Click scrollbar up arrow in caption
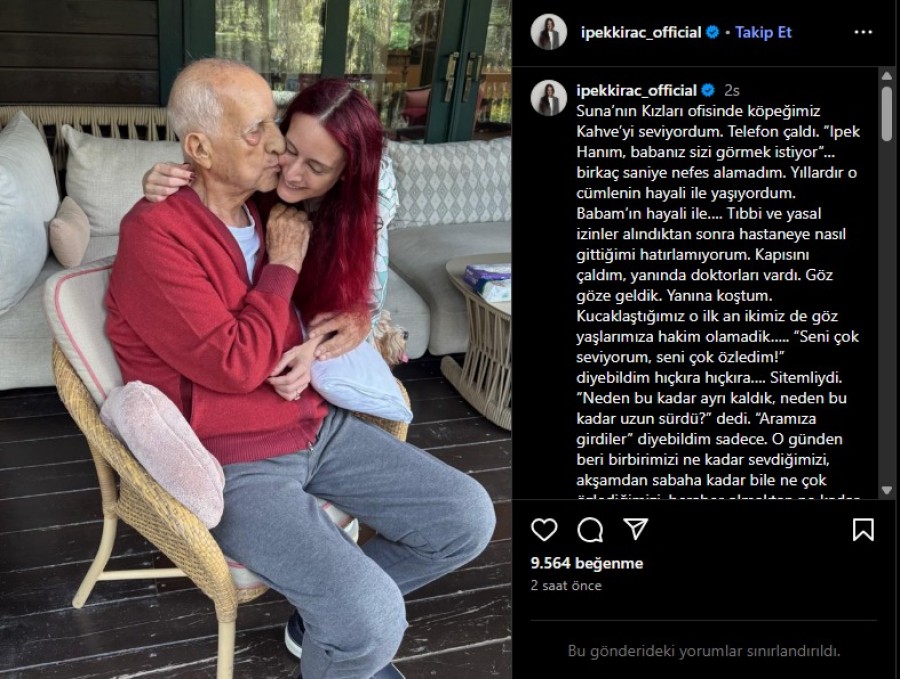This screenshot has height=679, width=900. tap(886, 77)
